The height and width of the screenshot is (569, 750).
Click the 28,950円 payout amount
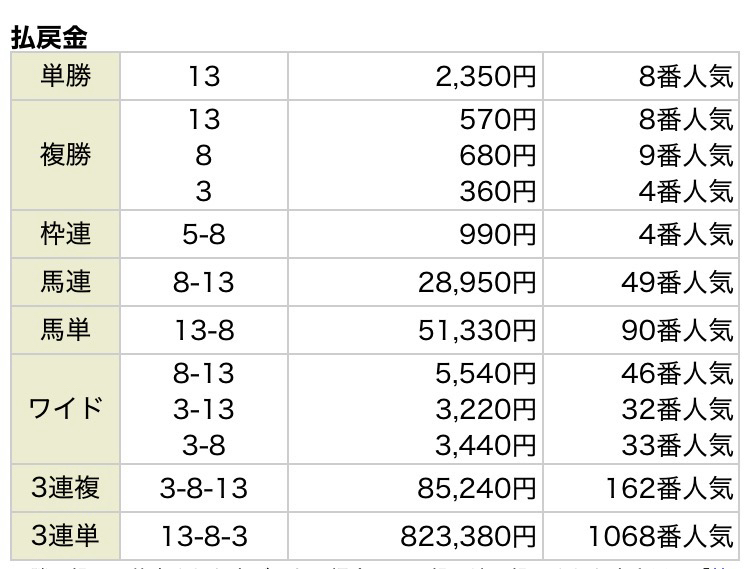pyautogui.click(x=477, y=283)
